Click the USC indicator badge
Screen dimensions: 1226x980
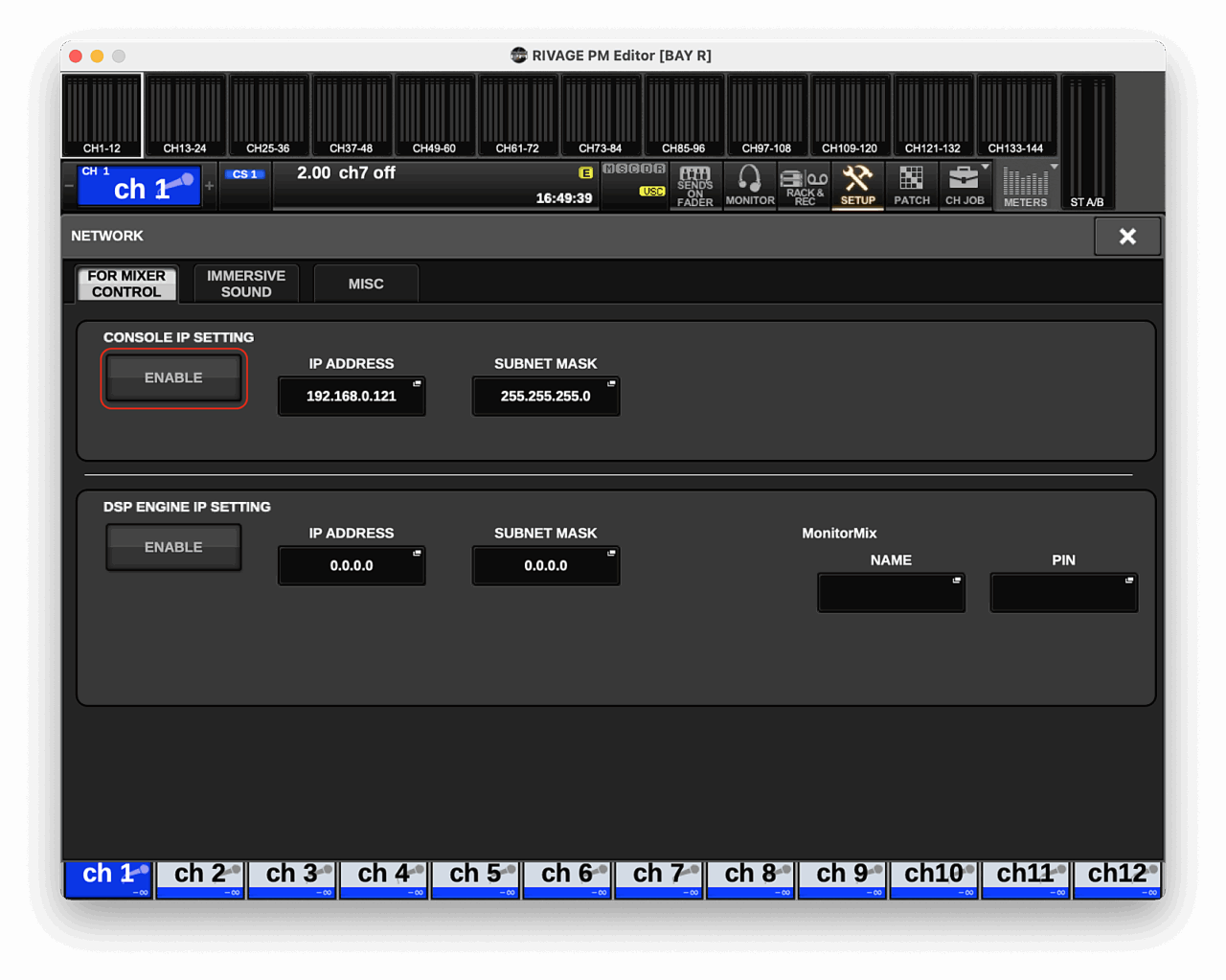[652, 192]
